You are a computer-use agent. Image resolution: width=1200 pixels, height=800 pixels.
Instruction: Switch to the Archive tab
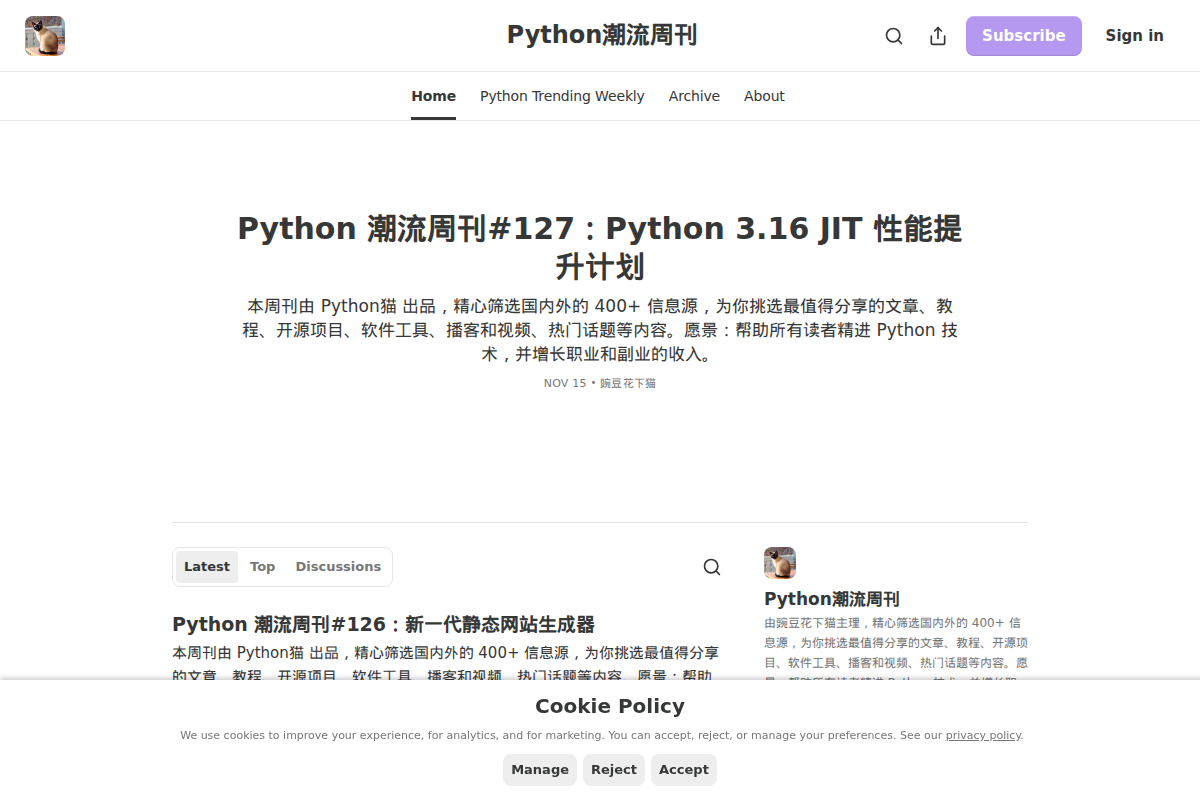[x=694, y=95]
